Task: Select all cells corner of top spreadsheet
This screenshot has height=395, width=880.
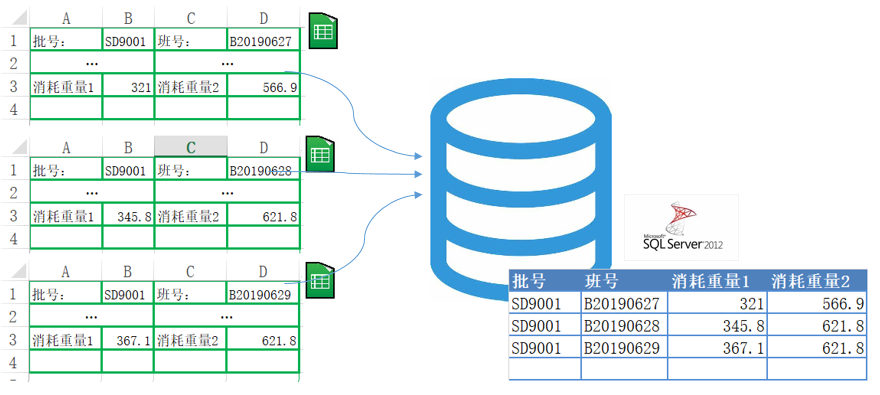Action: (15, 19)
